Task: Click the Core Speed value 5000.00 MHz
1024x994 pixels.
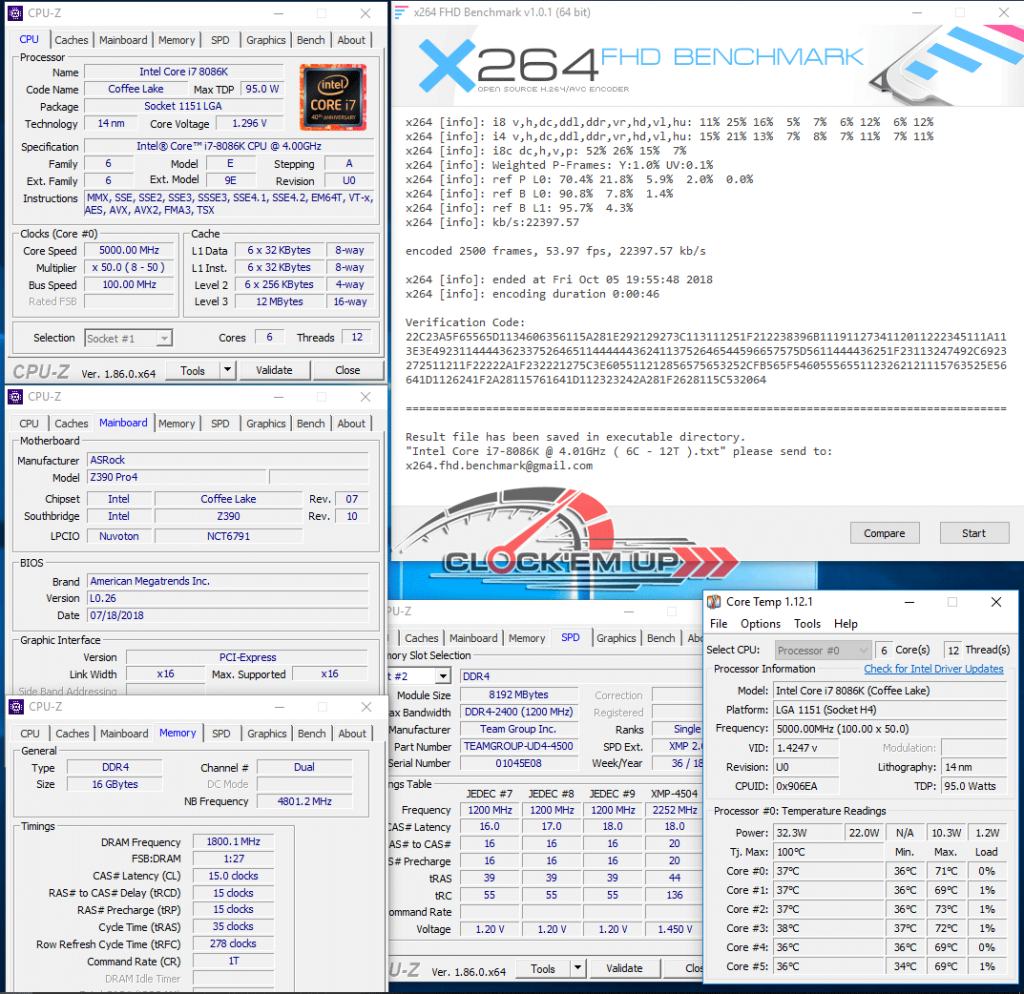Action: tap(129, 250)
